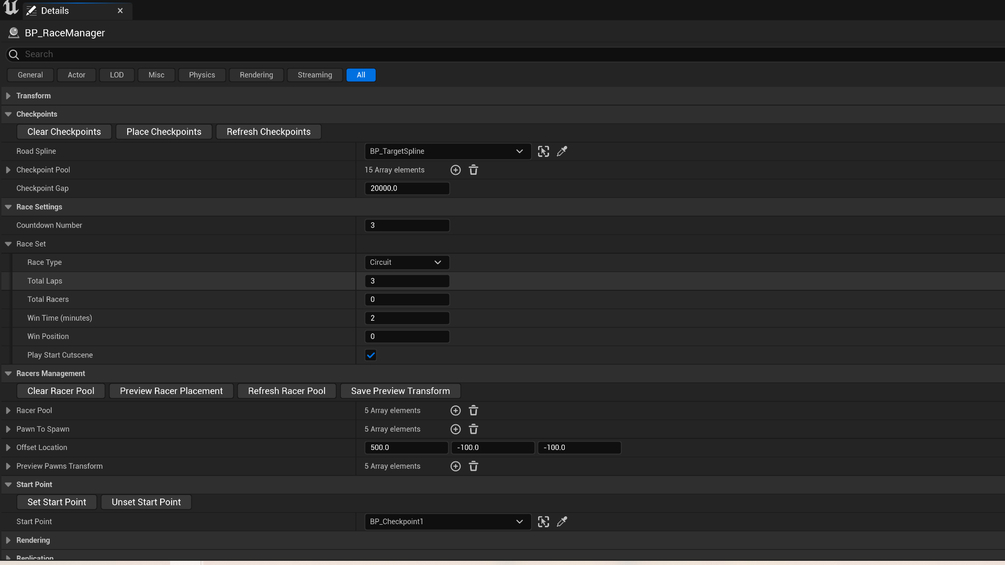Remove all Racer Pool elements via trash icon
The image size is (1005, 565).
474,411
